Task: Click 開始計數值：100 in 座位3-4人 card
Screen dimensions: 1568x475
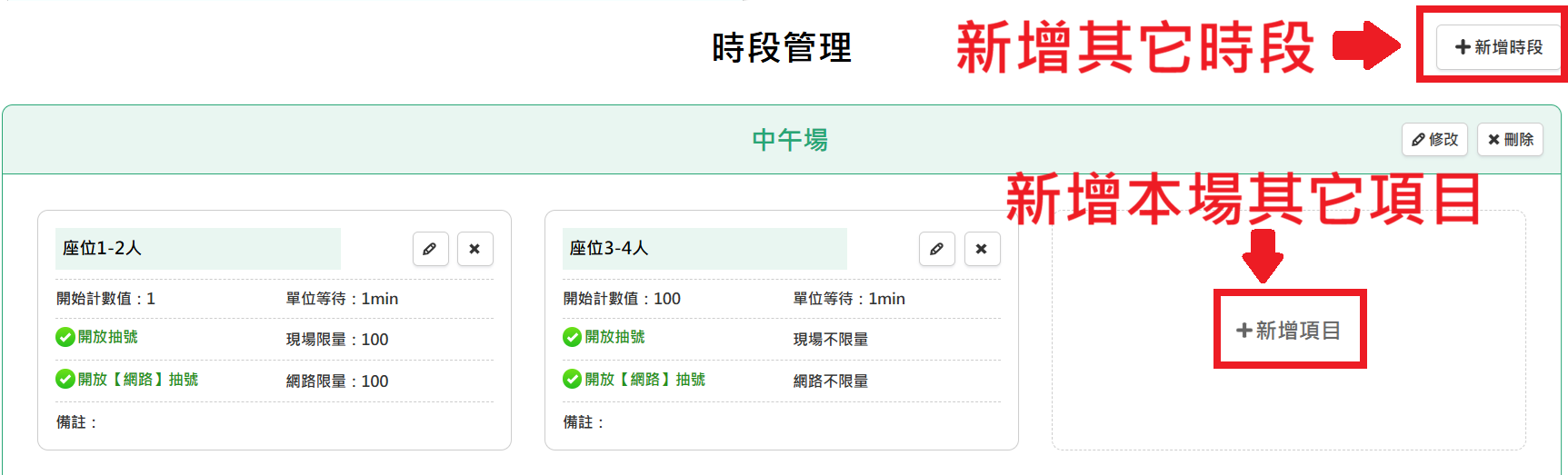Action: 622,299
